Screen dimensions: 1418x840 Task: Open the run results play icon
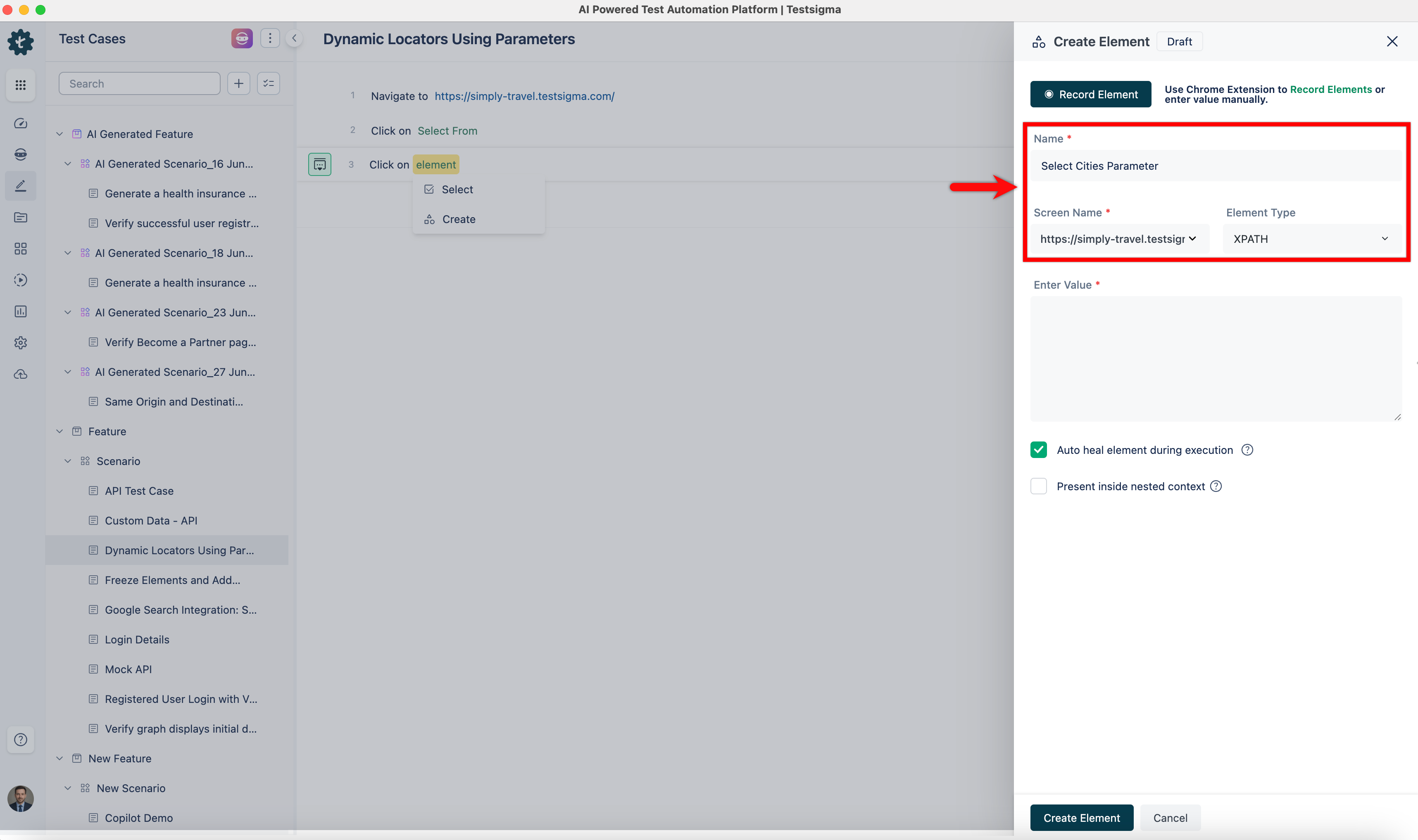pyautogui.click(x=20, y=280)
